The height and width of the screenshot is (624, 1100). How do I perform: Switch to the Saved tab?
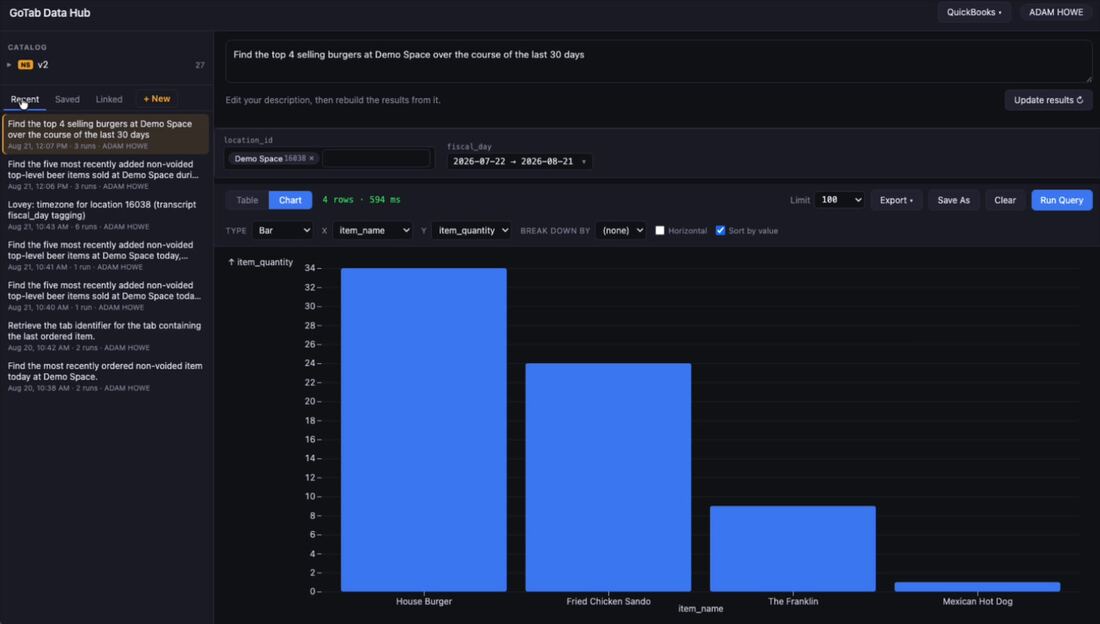click(x=67, y=100)
